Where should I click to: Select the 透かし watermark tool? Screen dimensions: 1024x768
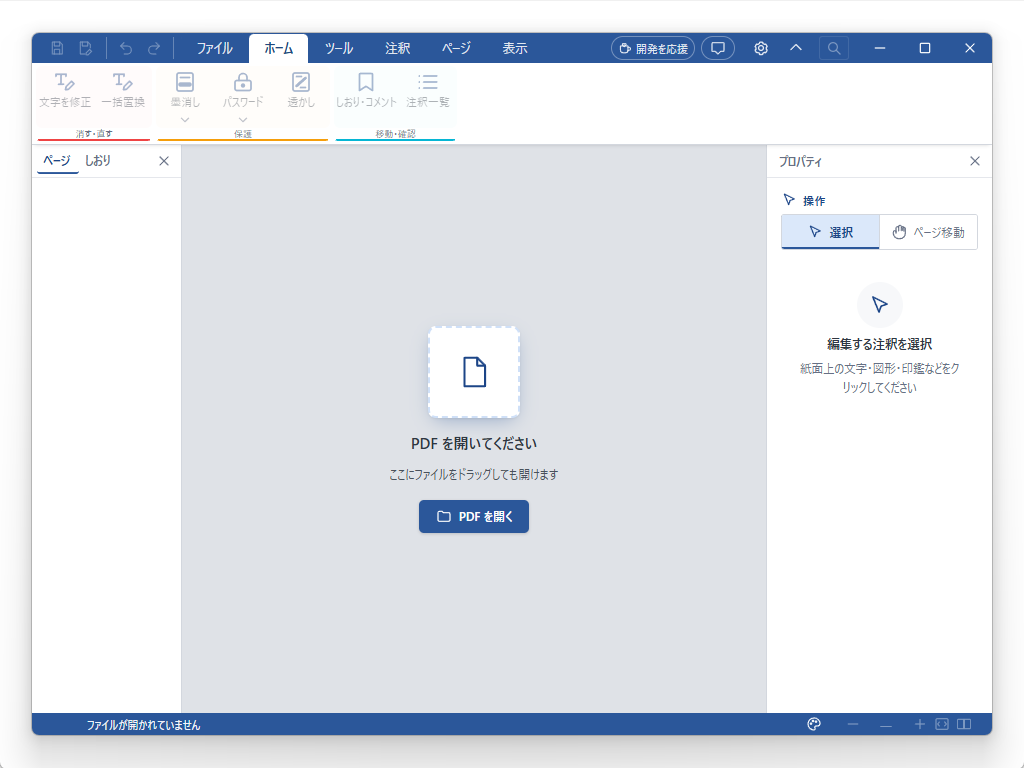point(300,90)
